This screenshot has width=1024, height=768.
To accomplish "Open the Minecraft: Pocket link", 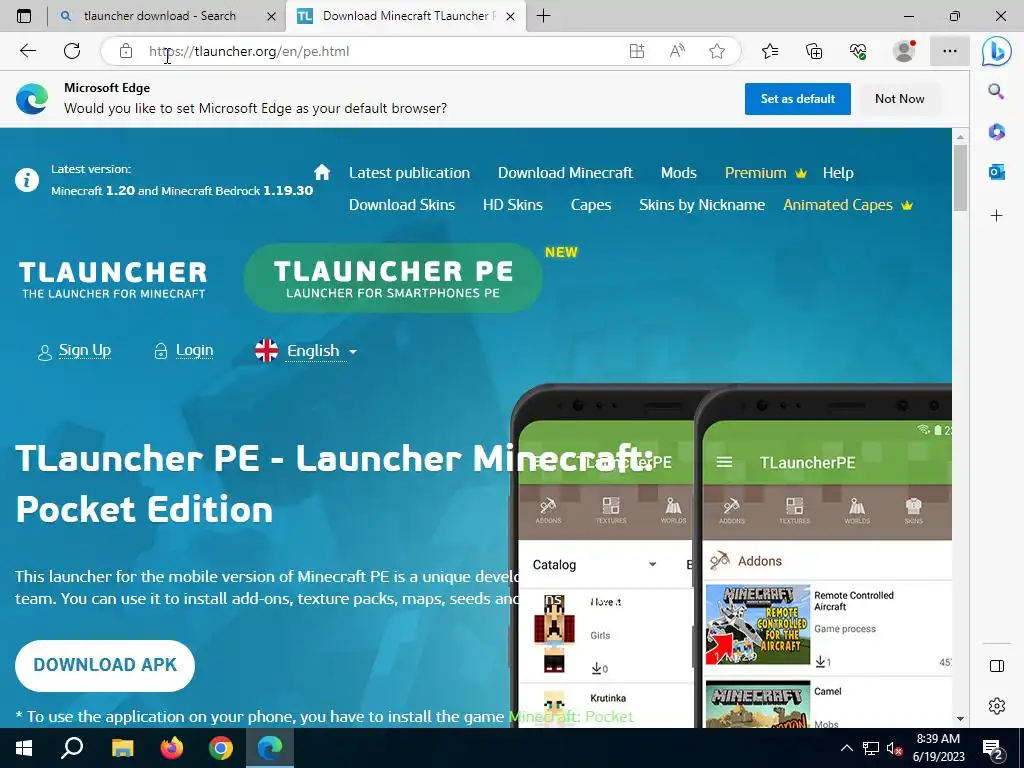I will (571, 716).
